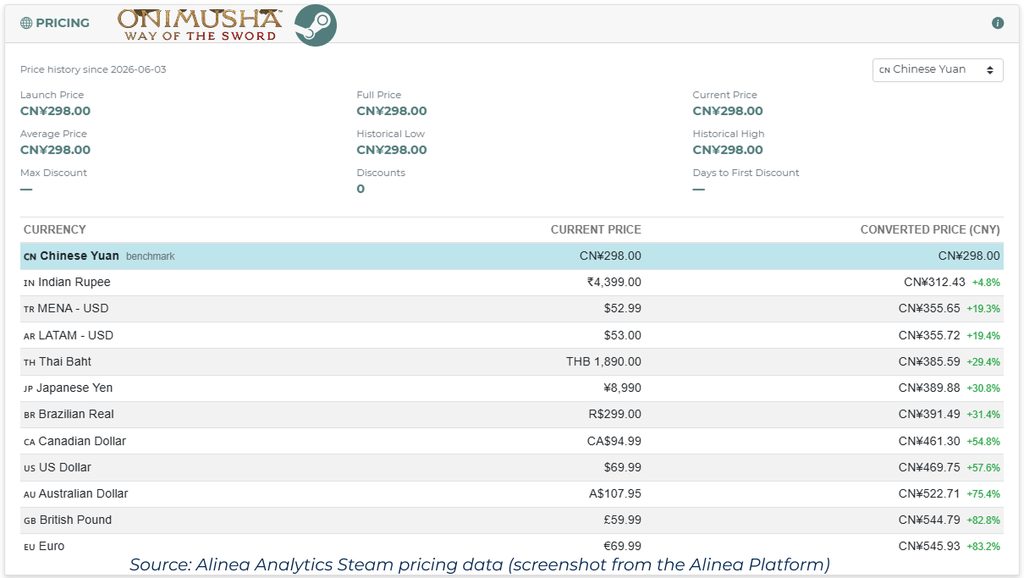Click the R$299.00 price cell
The width and height of the screenshot is (1024, 578).
(615, 414)
